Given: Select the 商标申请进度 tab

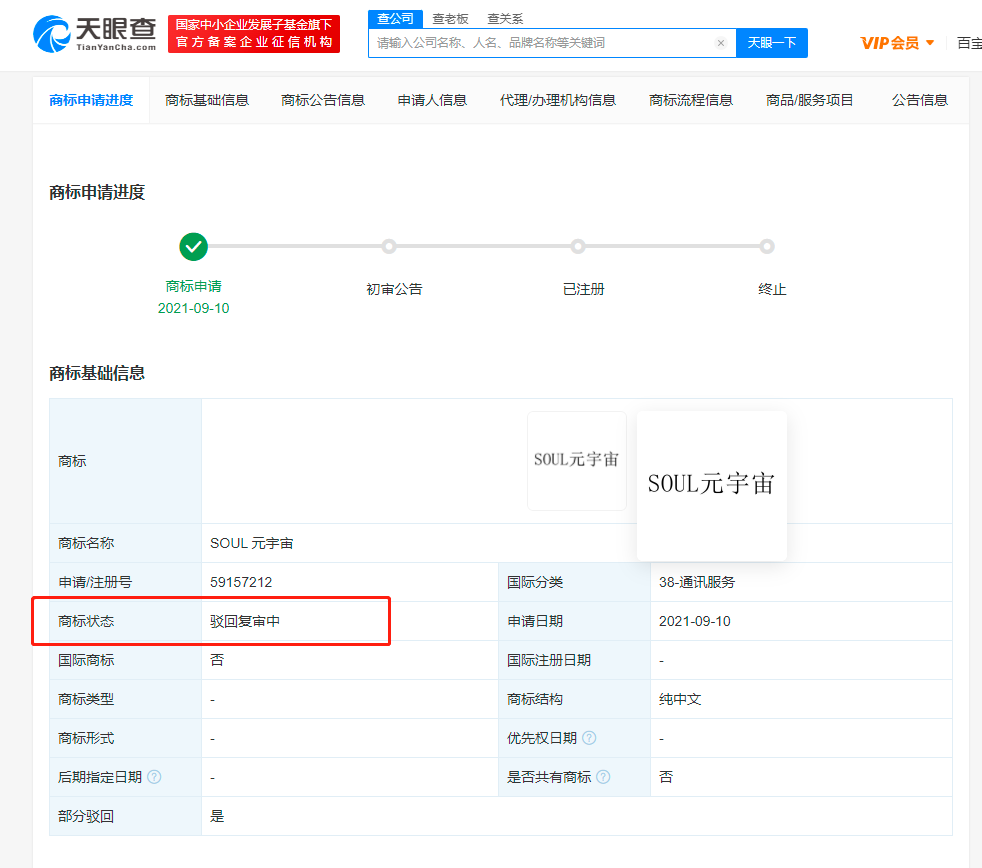Looking at the screenshot, I should [x=91, y=100].
